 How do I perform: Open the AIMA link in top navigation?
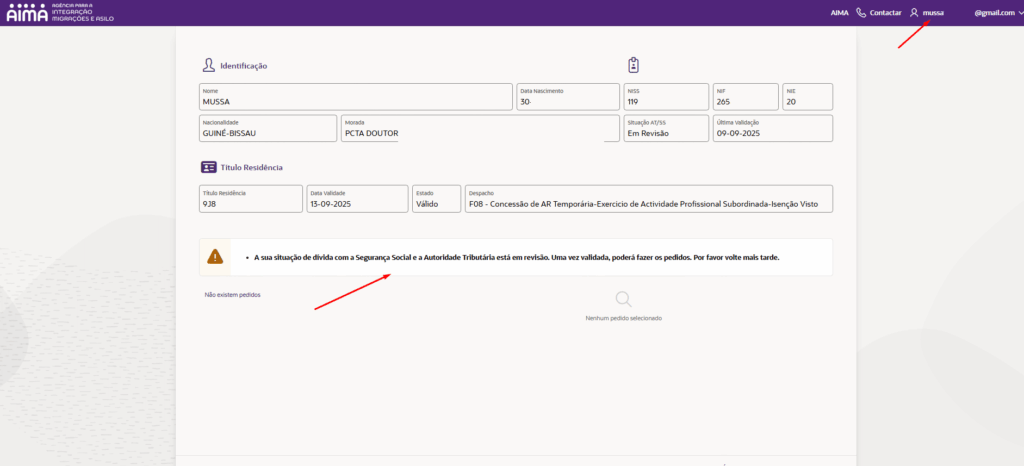point(839,13)
